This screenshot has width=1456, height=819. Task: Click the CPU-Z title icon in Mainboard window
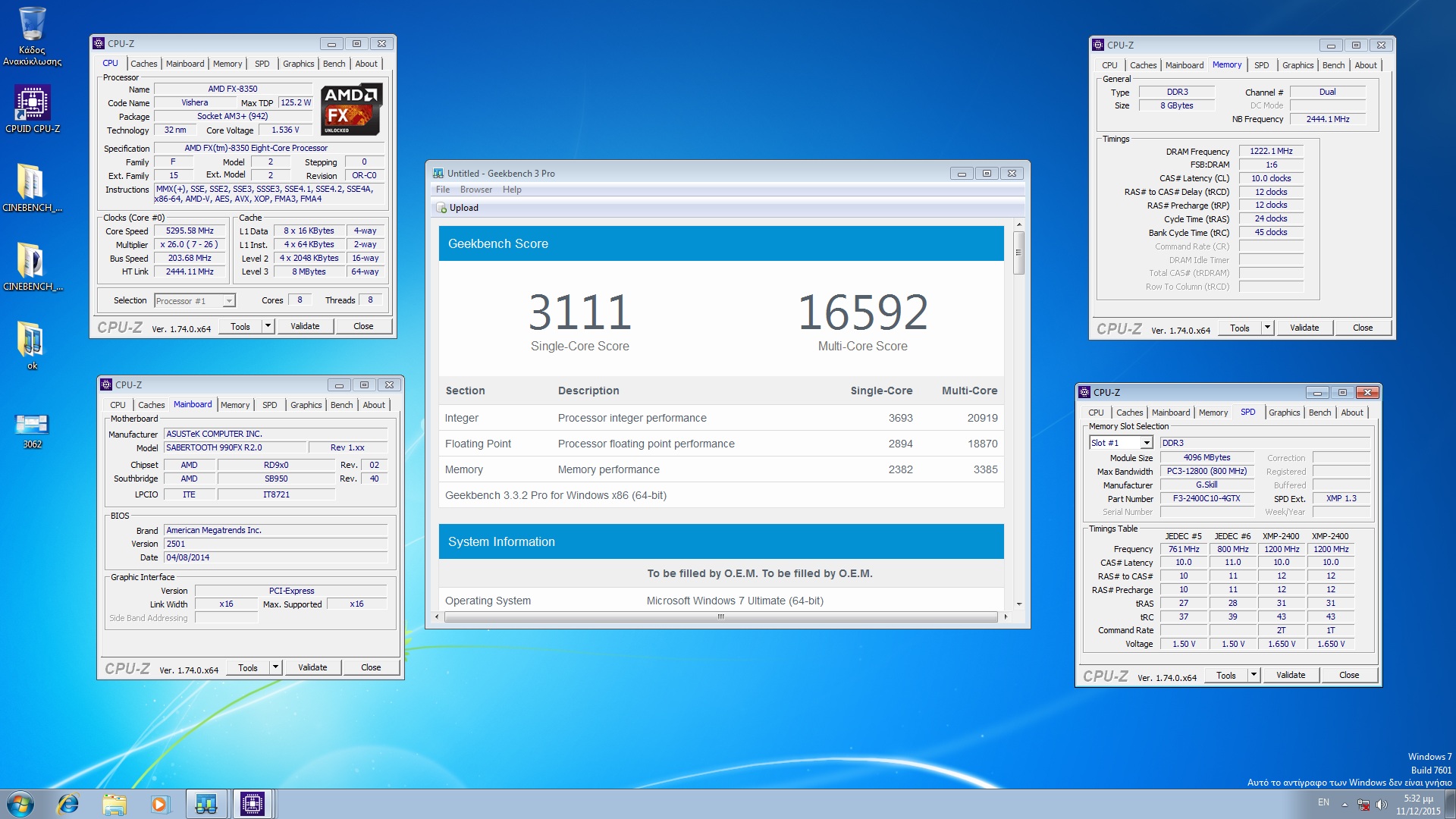tap(106, 384)
